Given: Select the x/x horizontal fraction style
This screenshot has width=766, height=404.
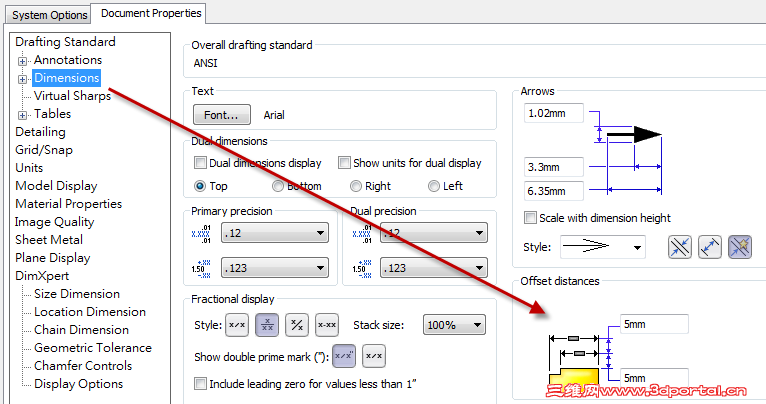Looking at the screenshot, I should 238,325.
